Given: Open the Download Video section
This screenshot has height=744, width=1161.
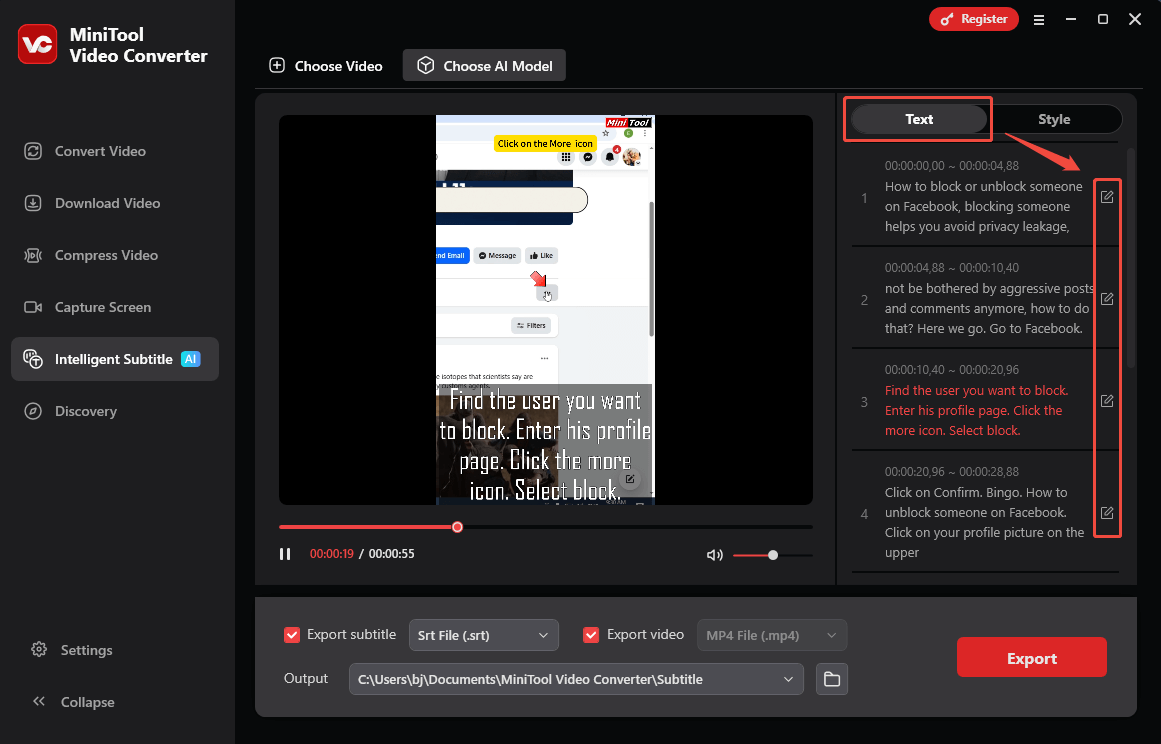Looking at the screenshot, I should (x=93, y=203).
